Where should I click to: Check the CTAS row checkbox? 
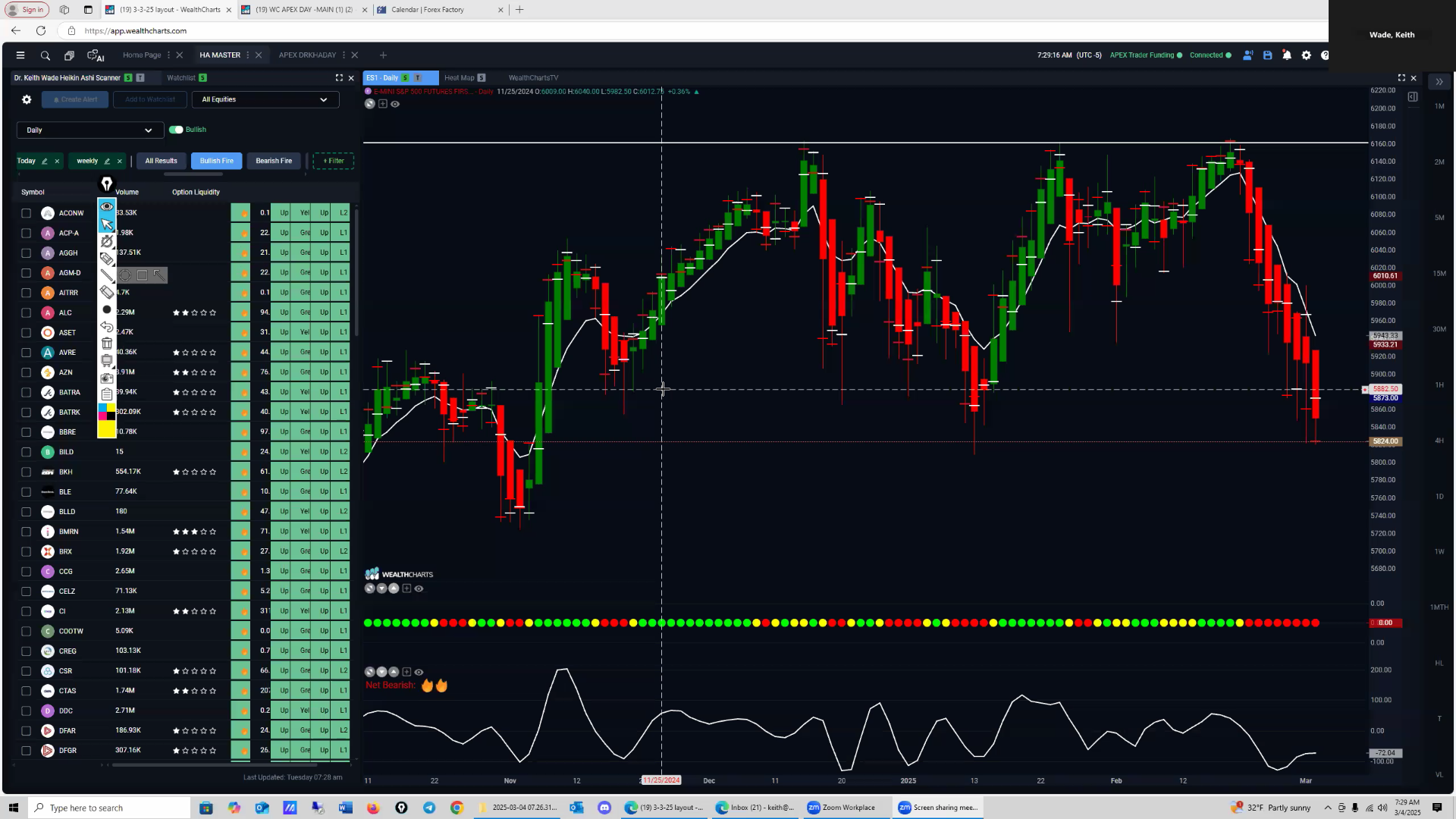[x=26, y=691]
